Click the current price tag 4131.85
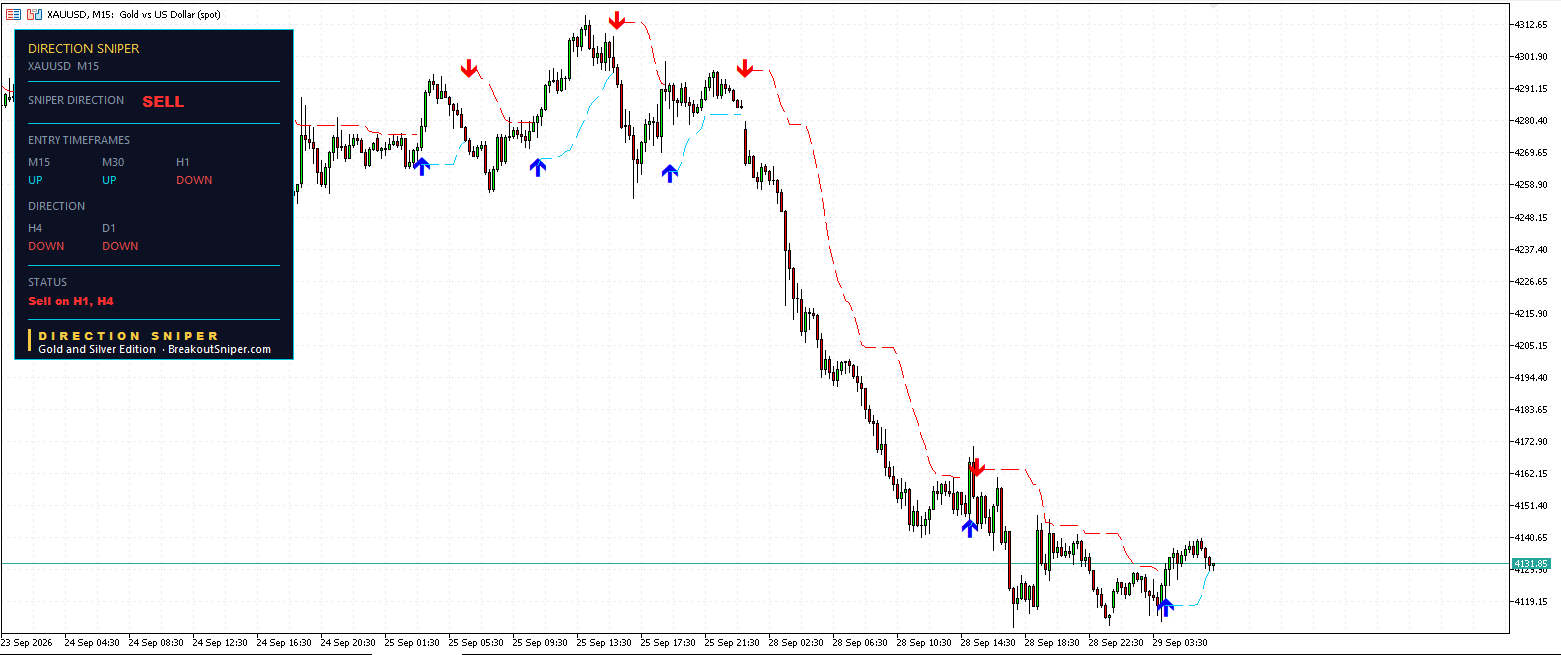The width and height of the screenshot is (1561, 655). [1531, 564]
